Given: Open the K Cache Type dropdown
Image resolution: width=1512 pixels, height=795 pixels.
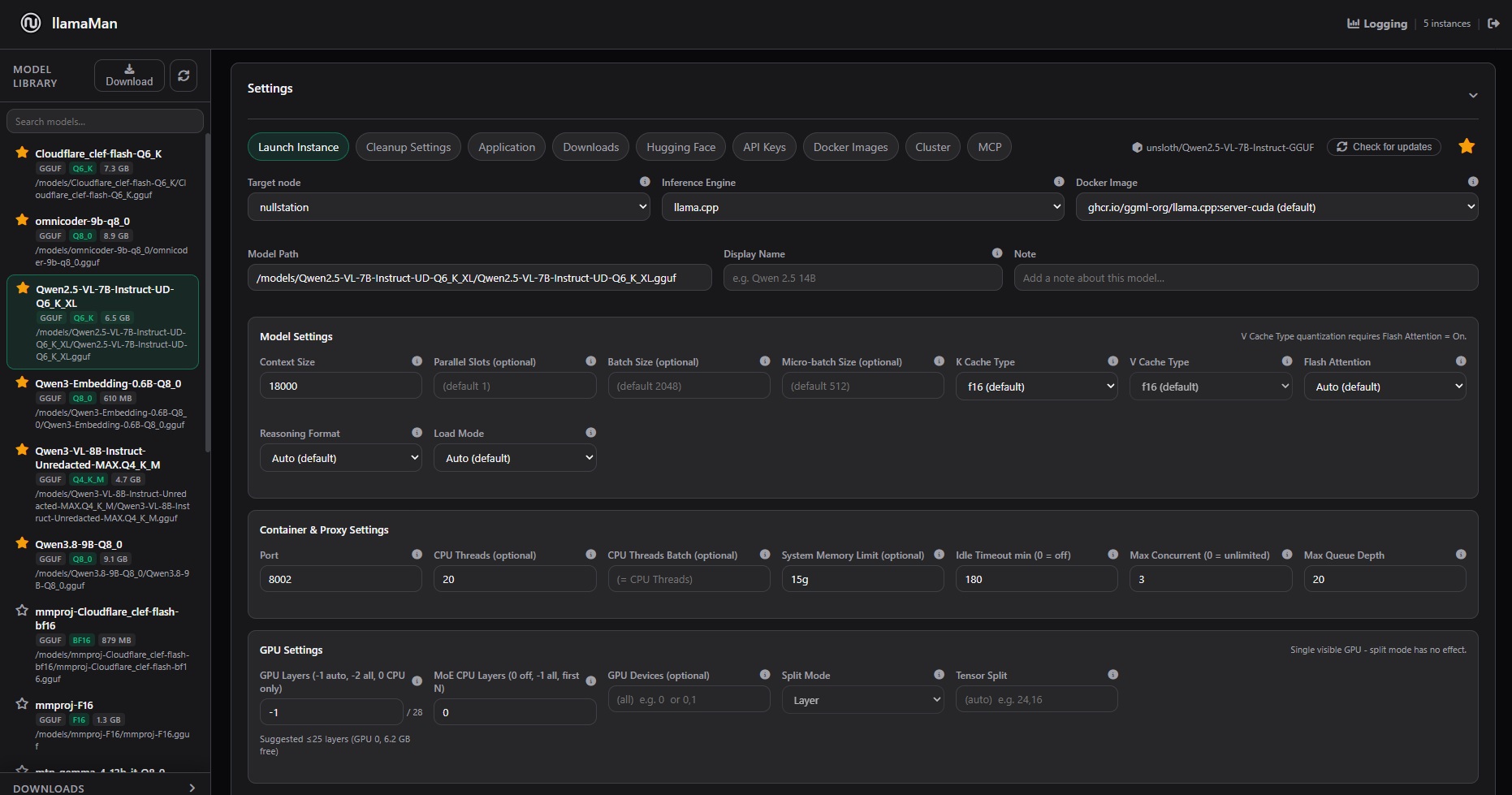Looking at the screenshot, I should click(1037, 387).
